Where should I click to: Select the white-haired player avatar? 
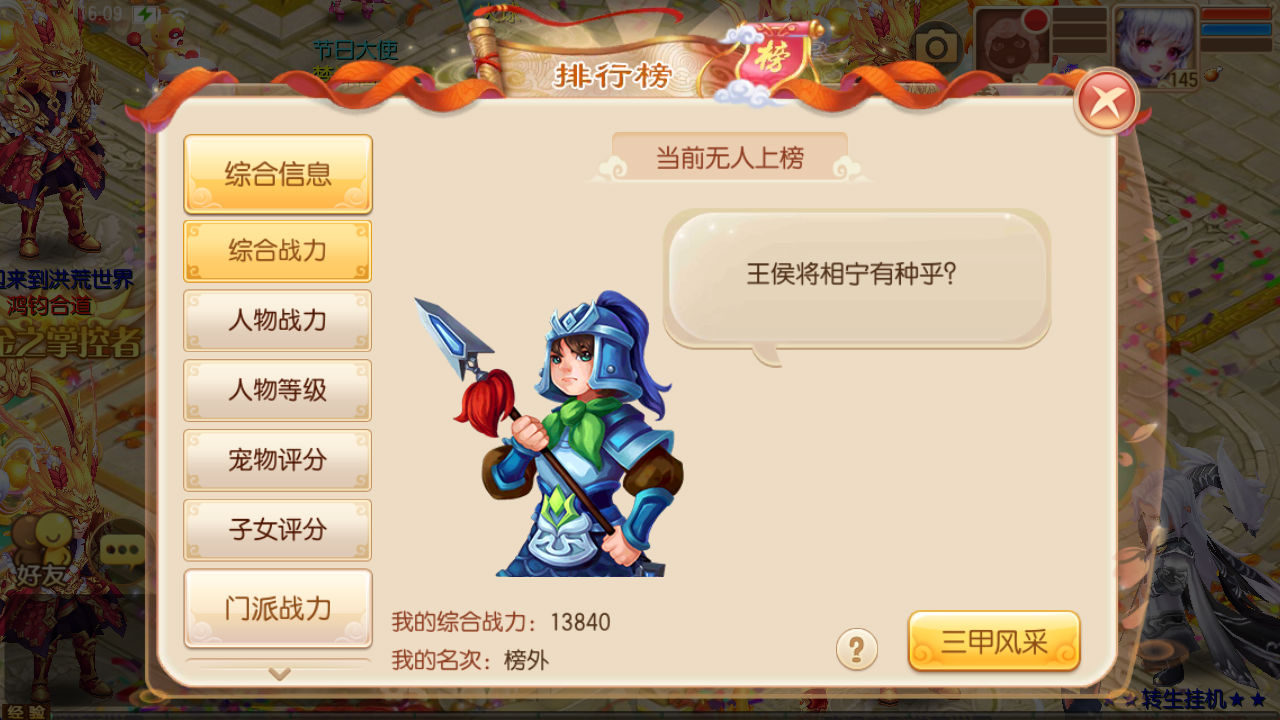1155,47
